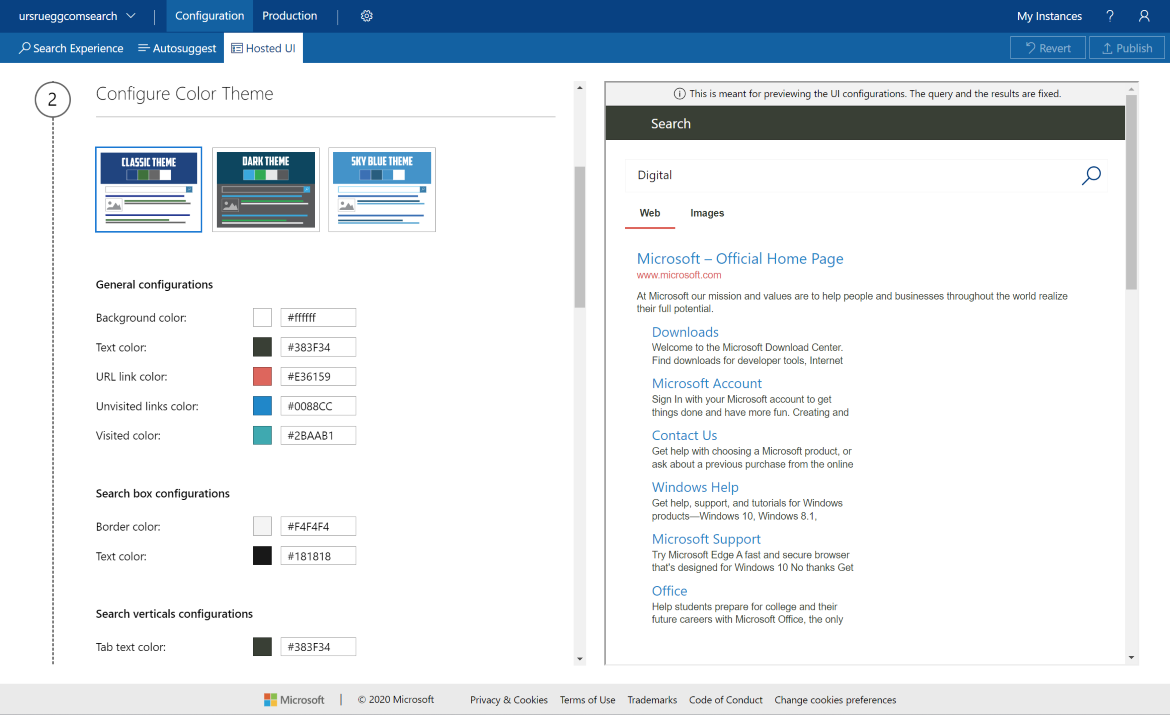
Task: Open Terms of Use footer link
Action: tap(587, 700)
